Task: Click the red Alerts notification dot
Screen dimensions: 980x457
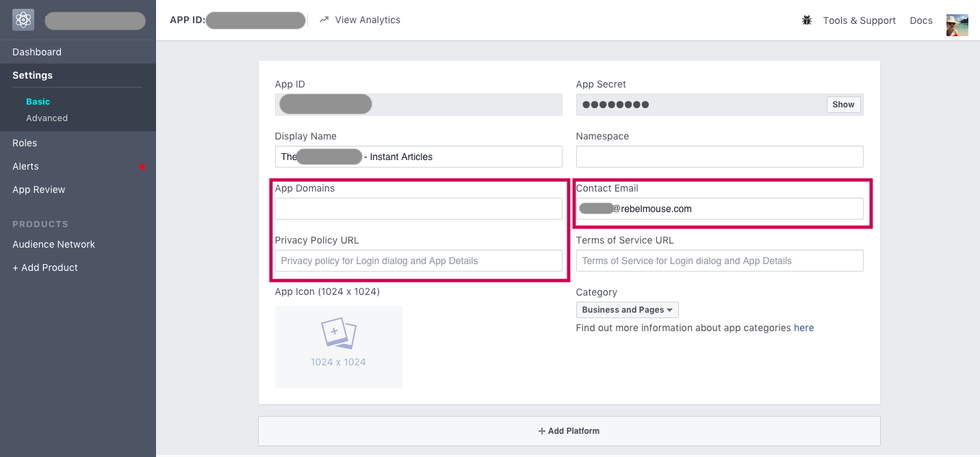Action: (x=143, y=167)
